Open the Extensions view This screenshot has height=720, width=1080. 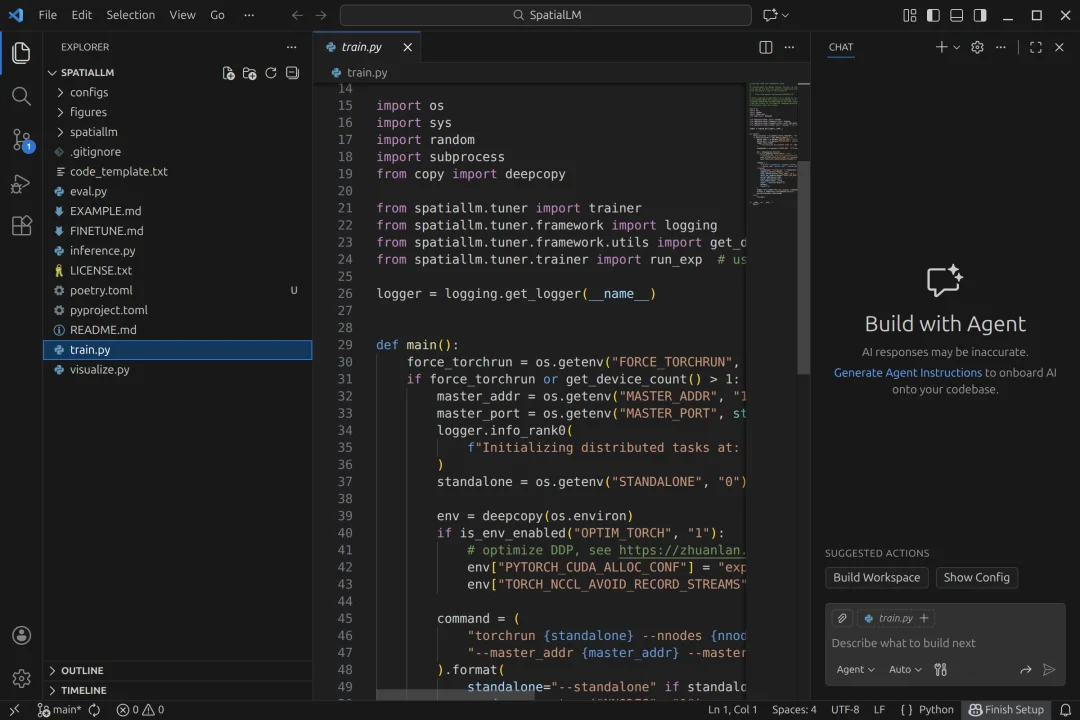pos(21,227)
